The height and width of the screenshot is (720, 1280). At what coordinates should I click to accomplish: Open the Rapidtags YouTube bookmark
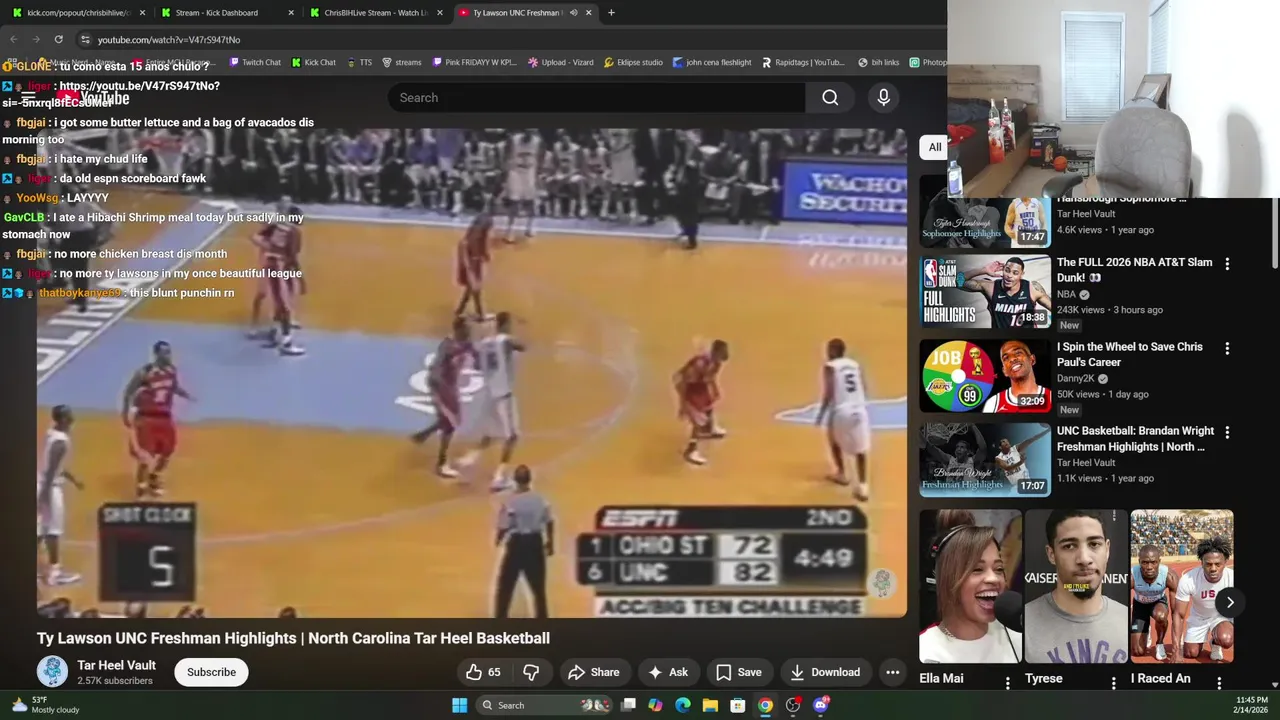803,62
